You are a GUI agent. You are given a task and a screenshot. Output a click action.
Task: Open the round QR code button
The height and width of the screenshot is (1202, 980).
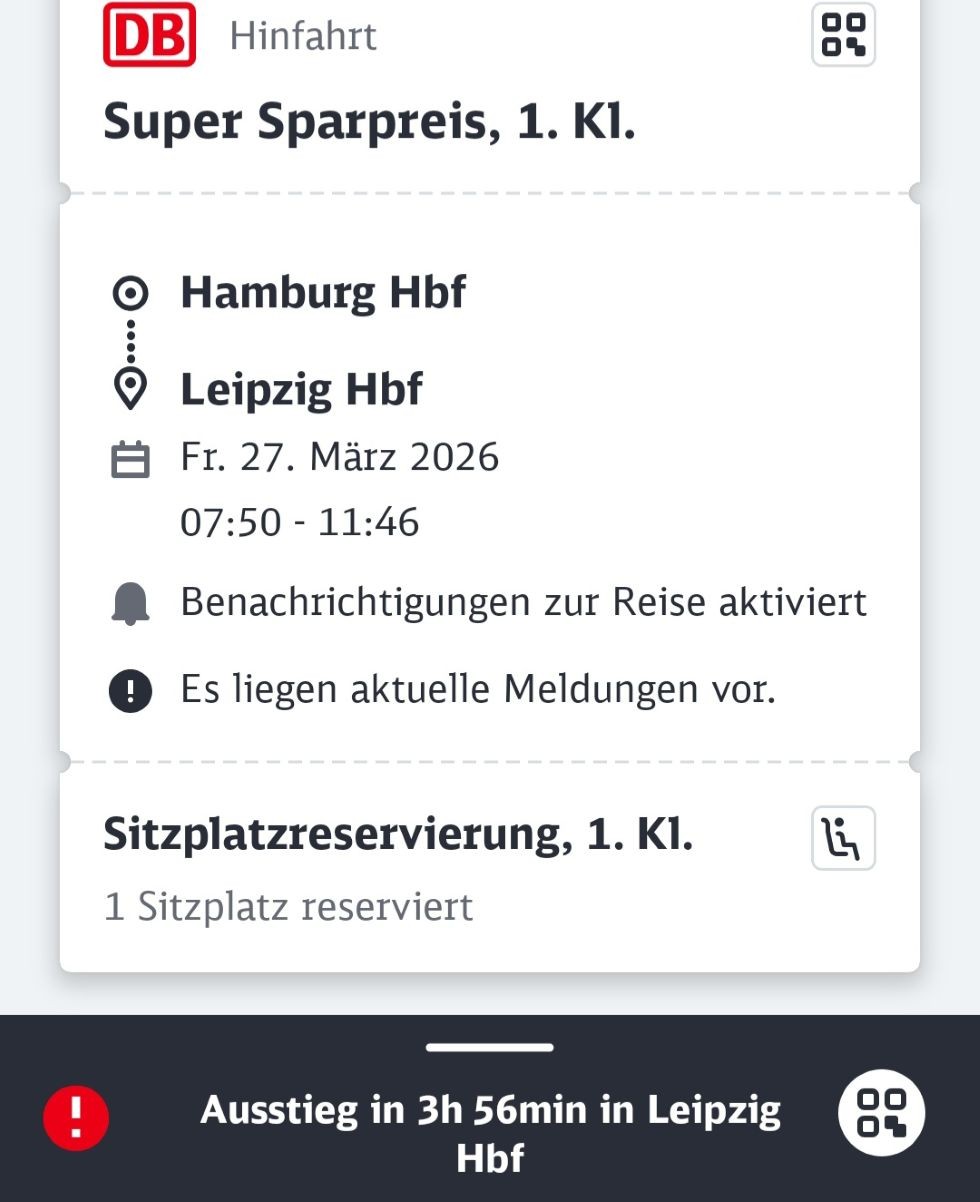pyautogui.click(x=881, y=1114)
